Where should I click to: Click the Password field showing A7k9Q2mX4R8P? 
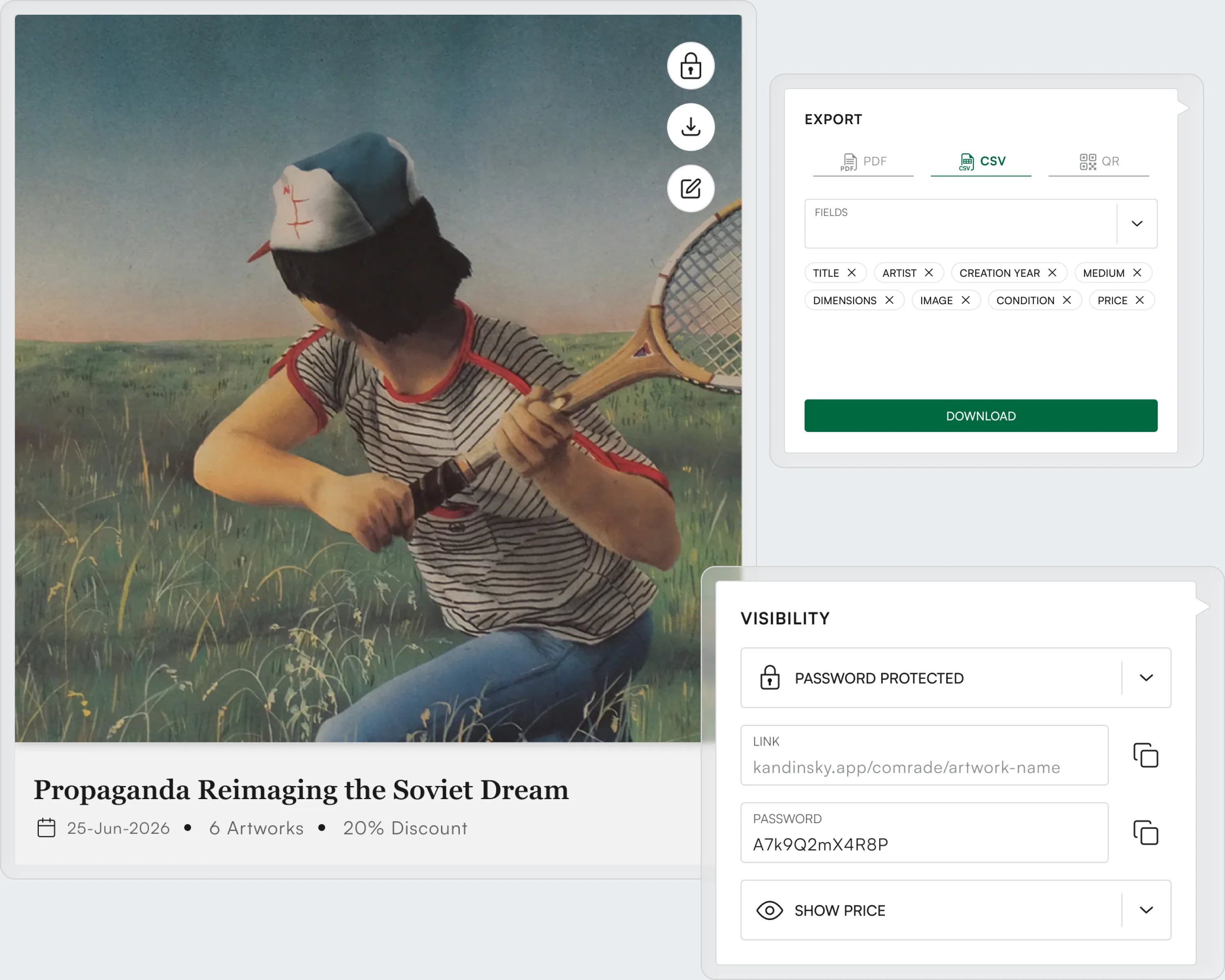click(x=924, y=833)
